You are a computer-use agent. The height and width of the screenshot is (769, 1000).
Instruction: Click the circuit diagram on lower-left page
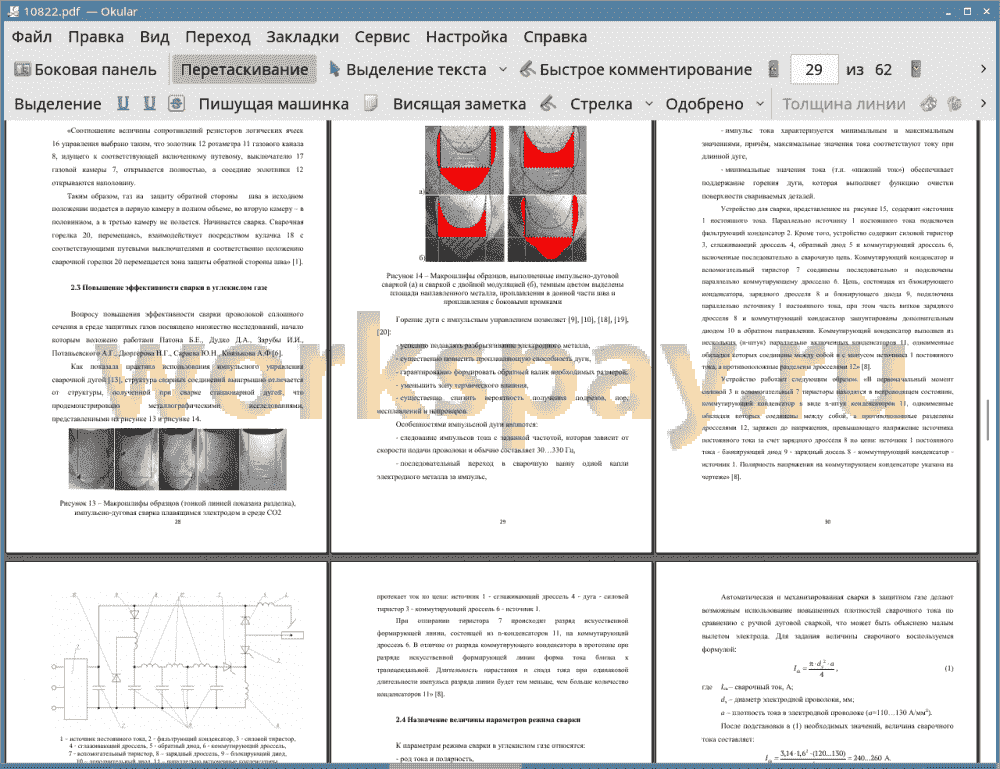(179, 661)
